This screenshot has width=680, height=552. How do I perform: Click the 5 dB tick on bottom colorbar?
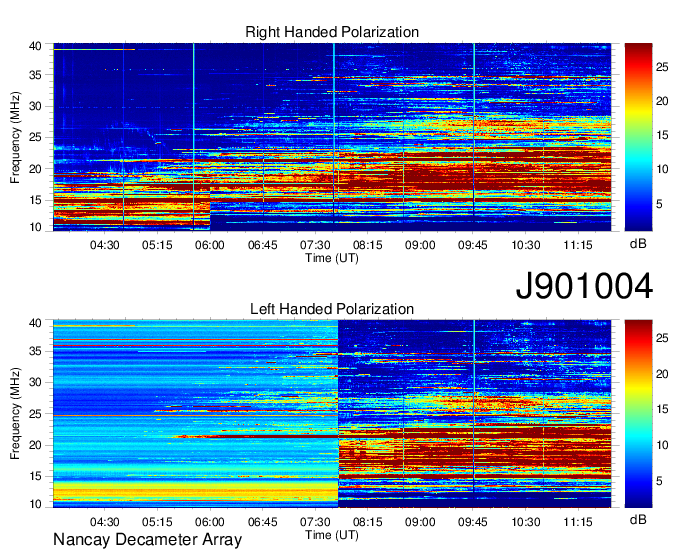point(659,481)
